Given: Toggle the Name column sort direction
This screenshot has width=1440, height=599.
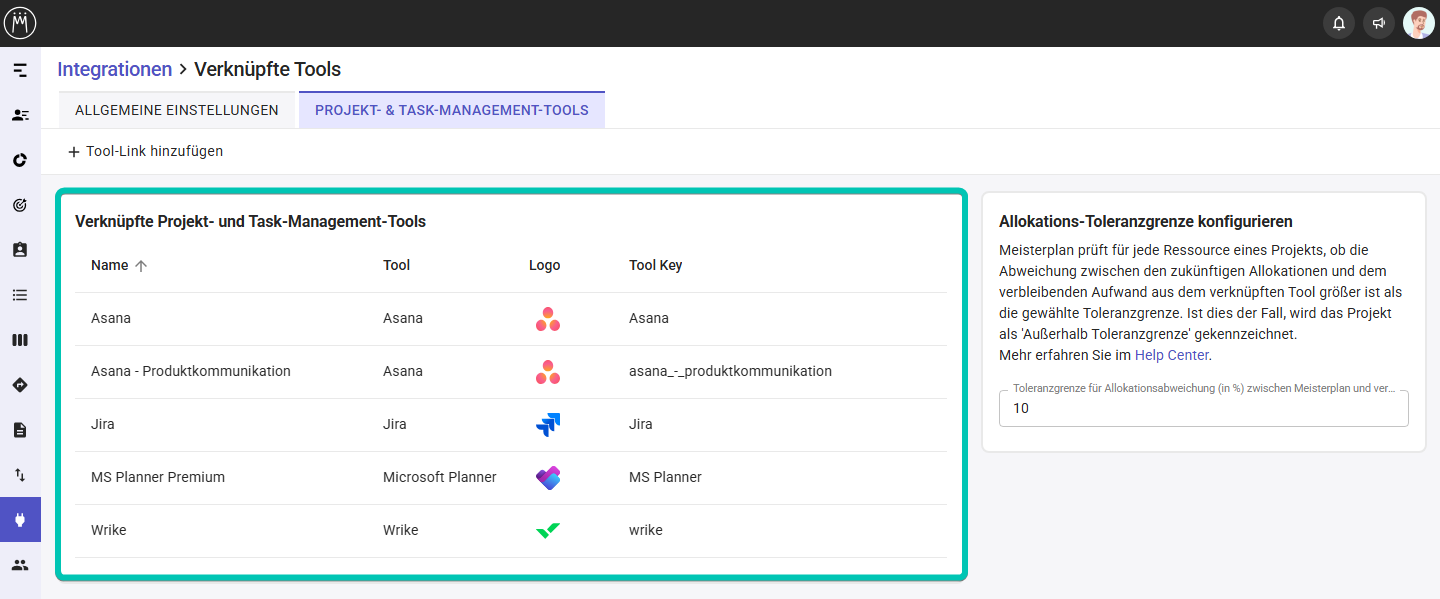Looking at the screenshot, I should pyautogui.click(x=140, y=265).
